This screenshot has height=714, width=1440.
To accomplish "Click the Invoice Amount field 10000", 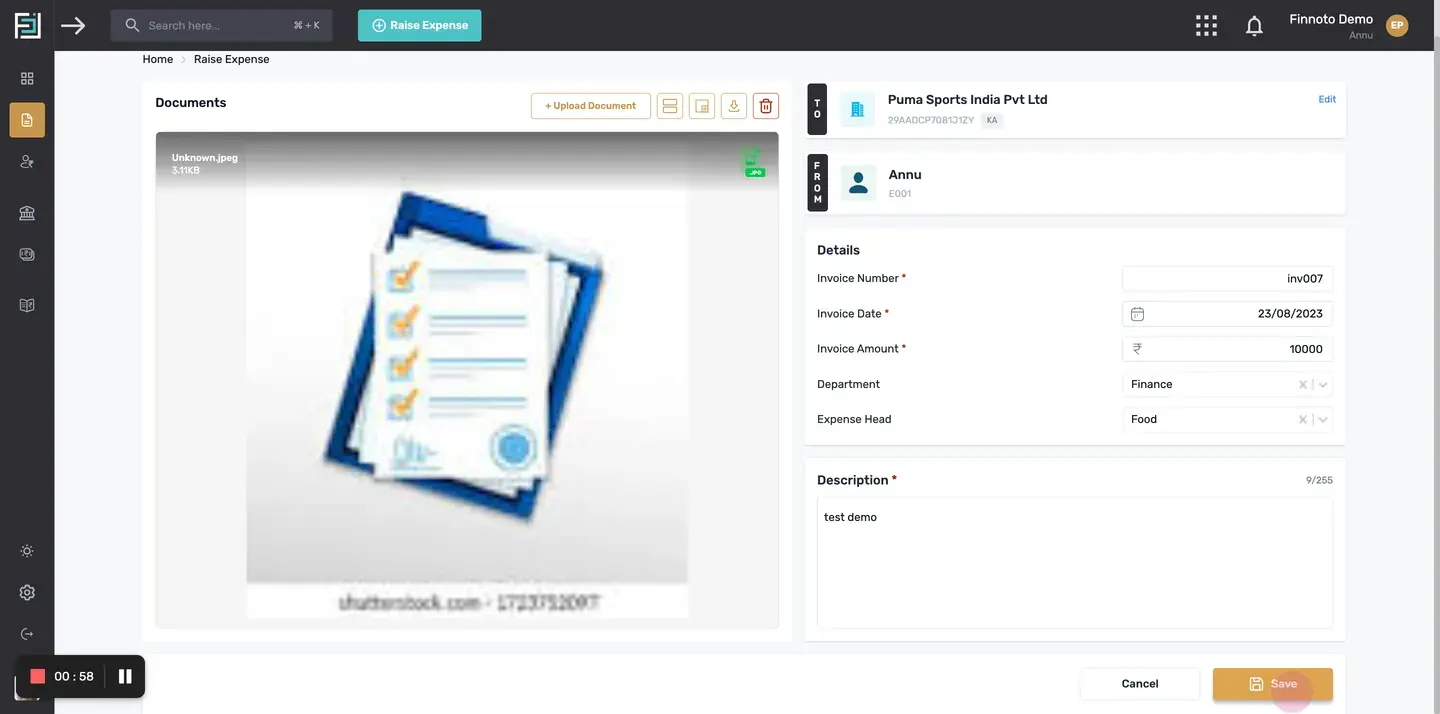I will 1227,349.
